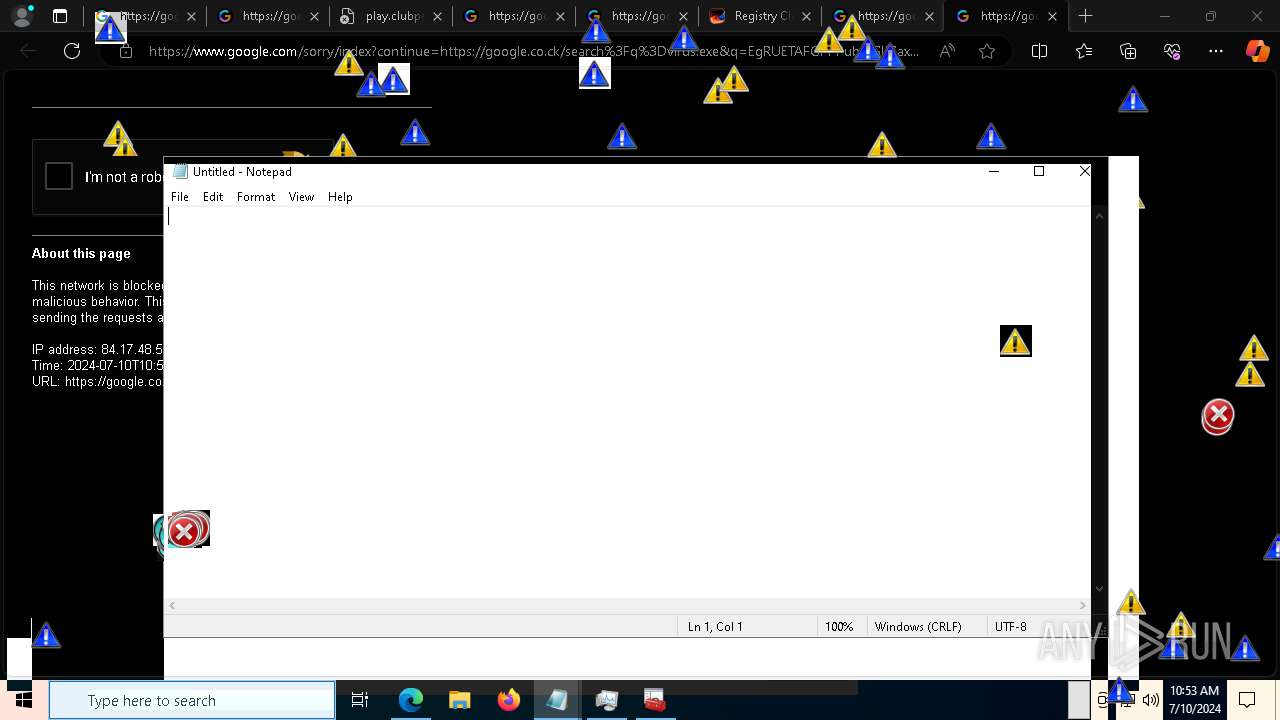Viewport: 1280px width, 720px height.
Task: Click Notepad horizontal scrollbar right arrow
Action: pyautogui.click(x=1082, y=605)
